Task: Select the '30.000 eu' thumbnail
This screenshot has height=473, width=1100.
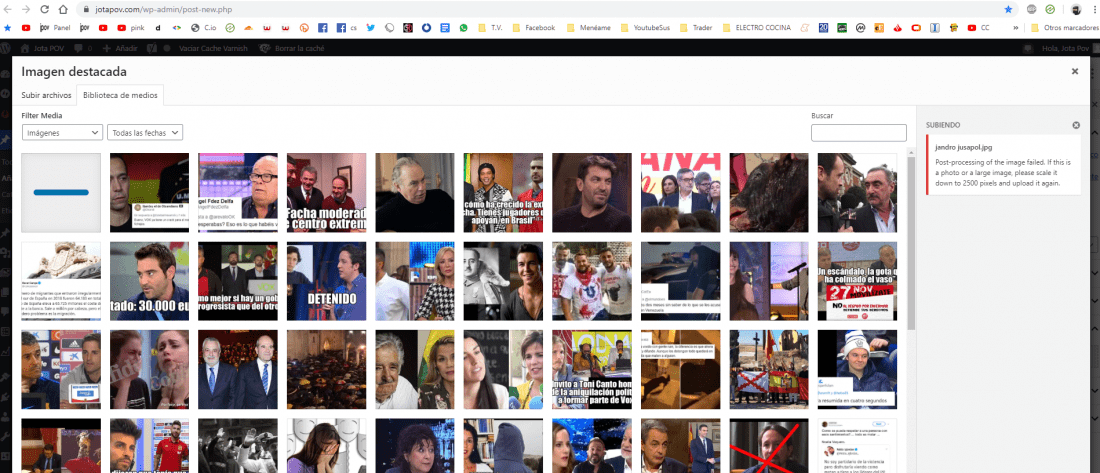Action: [149, 281]
